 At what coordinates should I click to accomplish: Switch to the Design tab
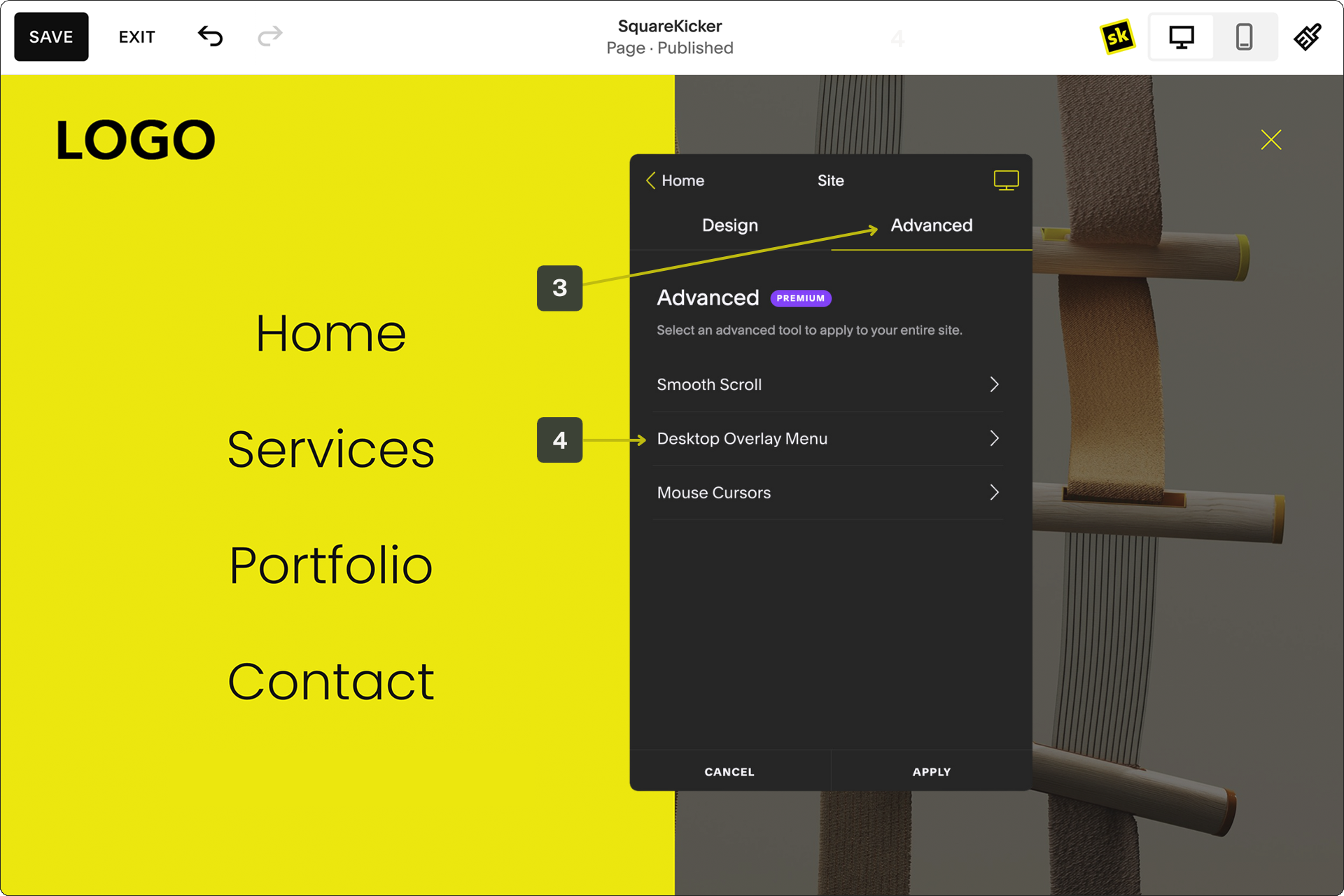[x=729, y=225]
